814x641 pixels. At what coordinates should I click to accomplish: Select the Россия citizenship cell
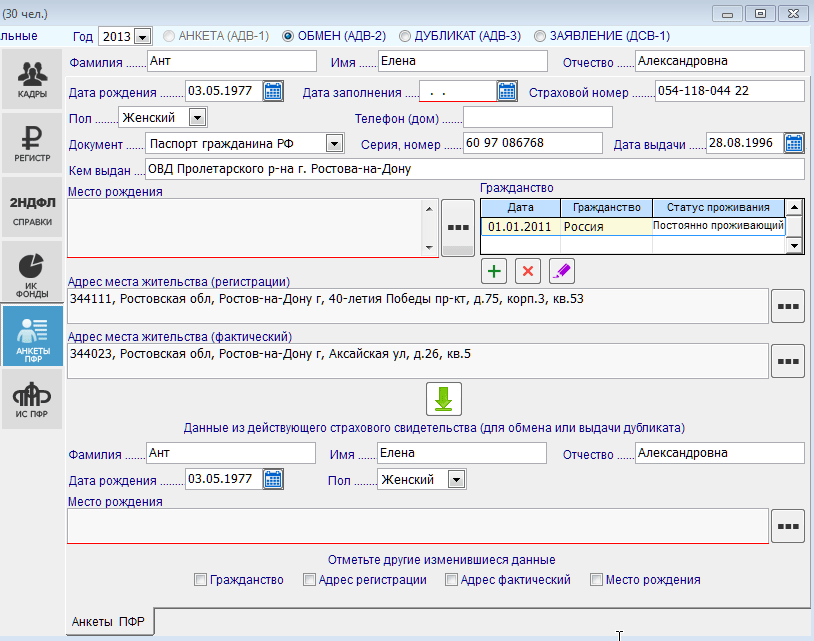[606, 227]
